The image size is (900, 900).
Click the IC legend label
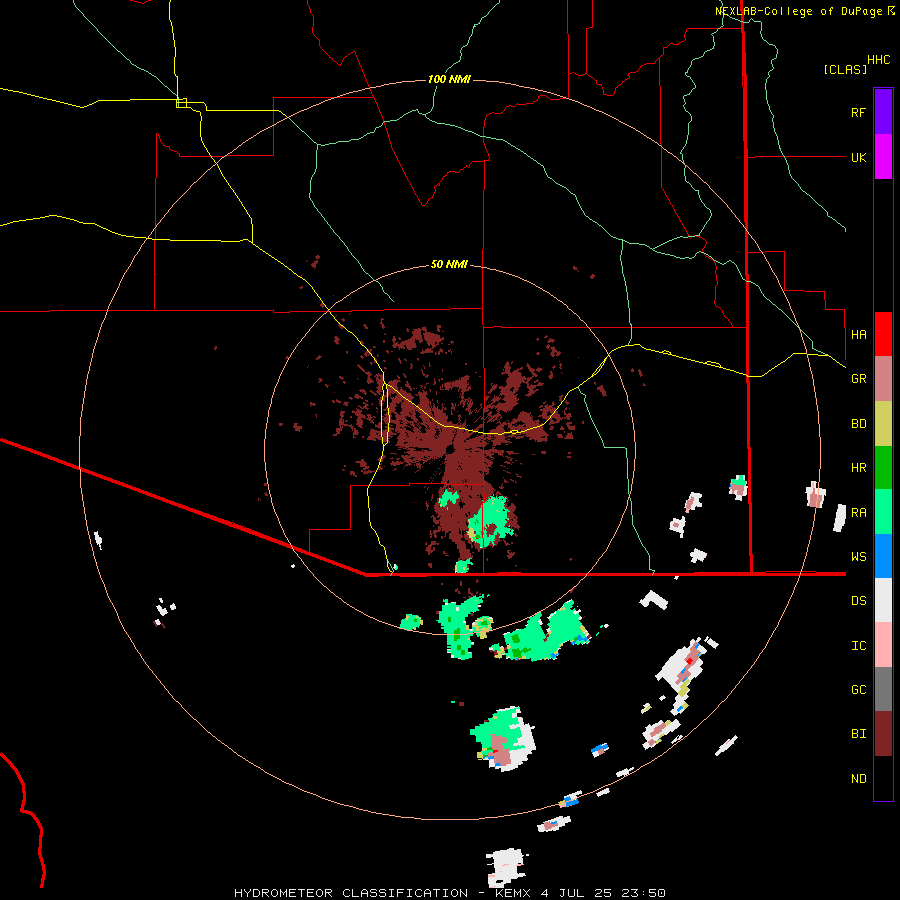pos(858,645)
